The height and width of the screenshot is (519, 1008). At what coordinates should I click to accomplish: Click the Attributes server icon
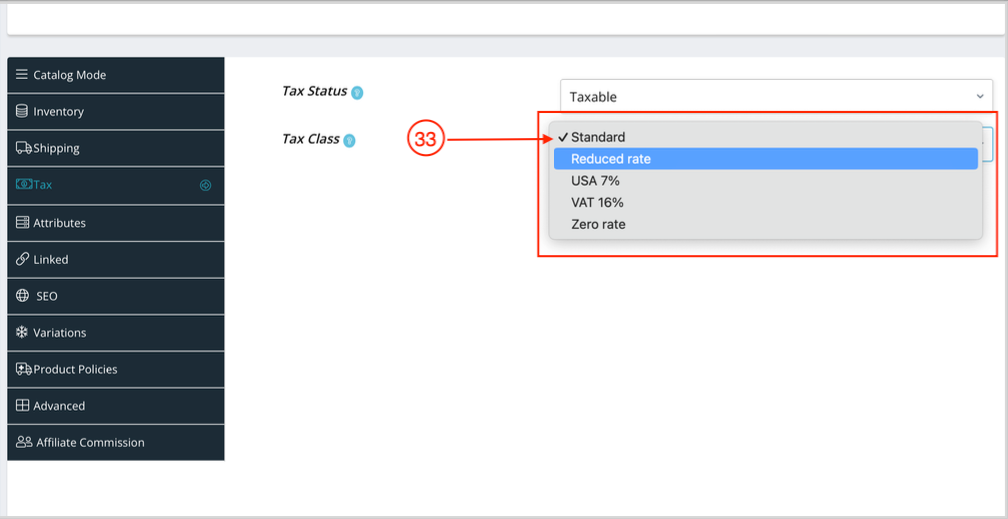[x=22, y=222]
